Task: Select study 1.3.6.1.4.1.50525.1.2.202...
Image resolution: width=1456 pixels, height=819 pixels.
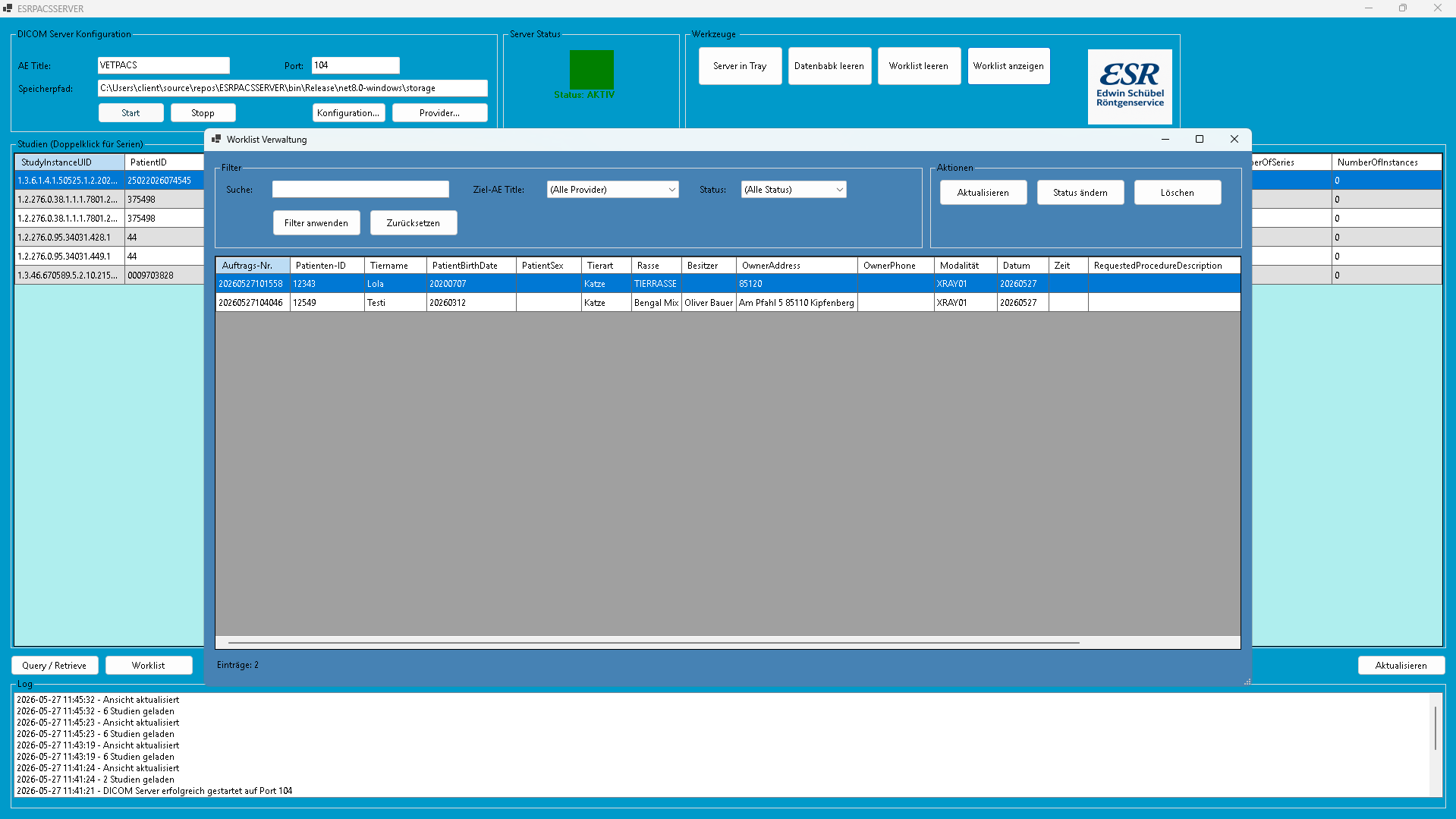Action: (x=70, y=181)
